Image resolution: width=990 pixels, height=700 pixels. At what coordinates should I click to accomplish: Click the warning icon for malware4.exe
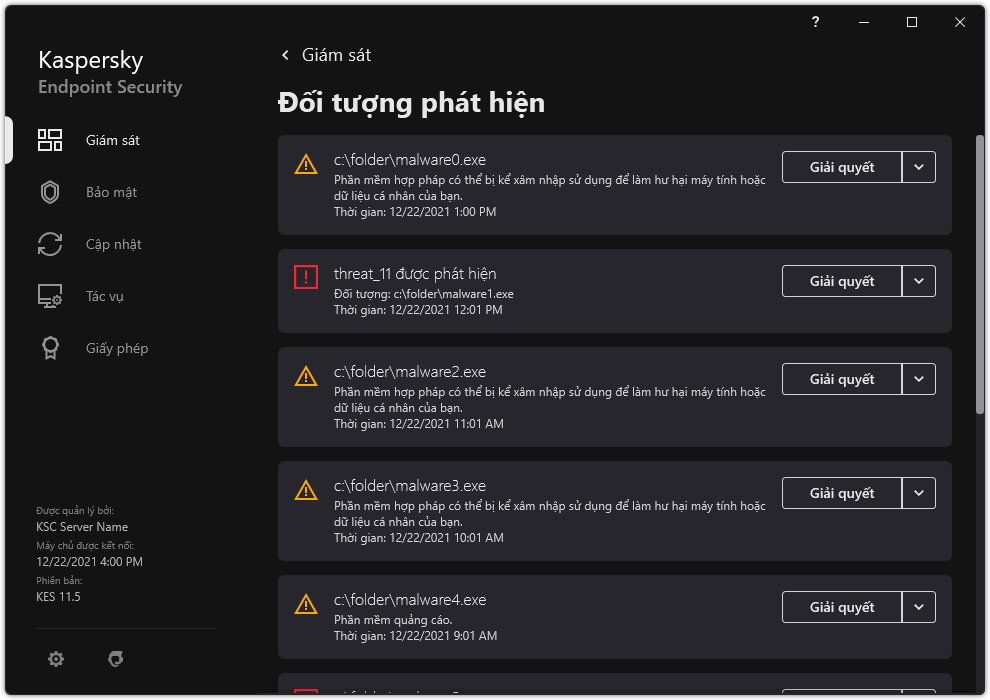click(305, 605)
